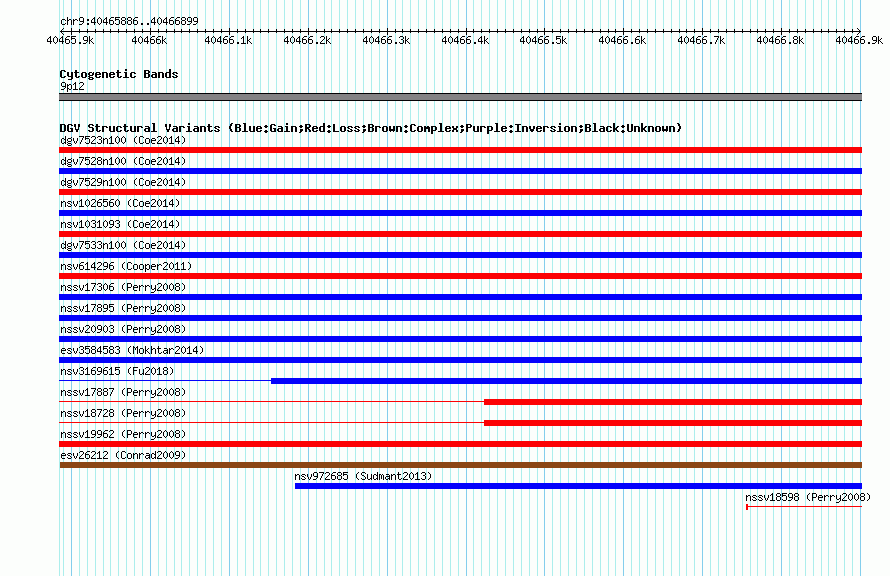
Task: Click the nssv17306 (Perry2008) label
Action: [123, 287]
